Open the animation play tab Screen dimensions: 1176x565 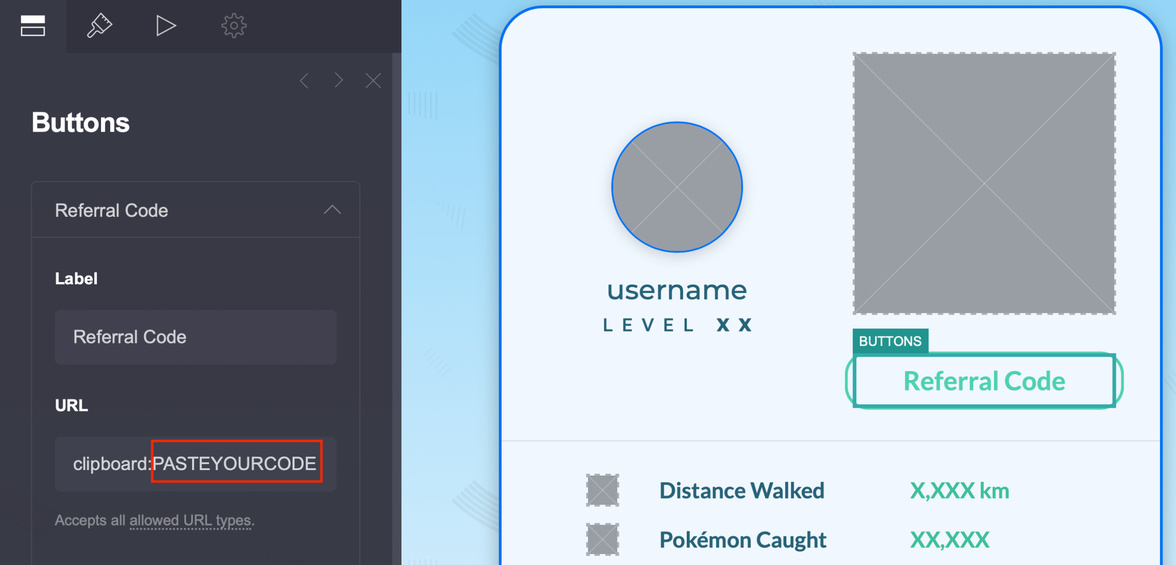tap(166, 26)
